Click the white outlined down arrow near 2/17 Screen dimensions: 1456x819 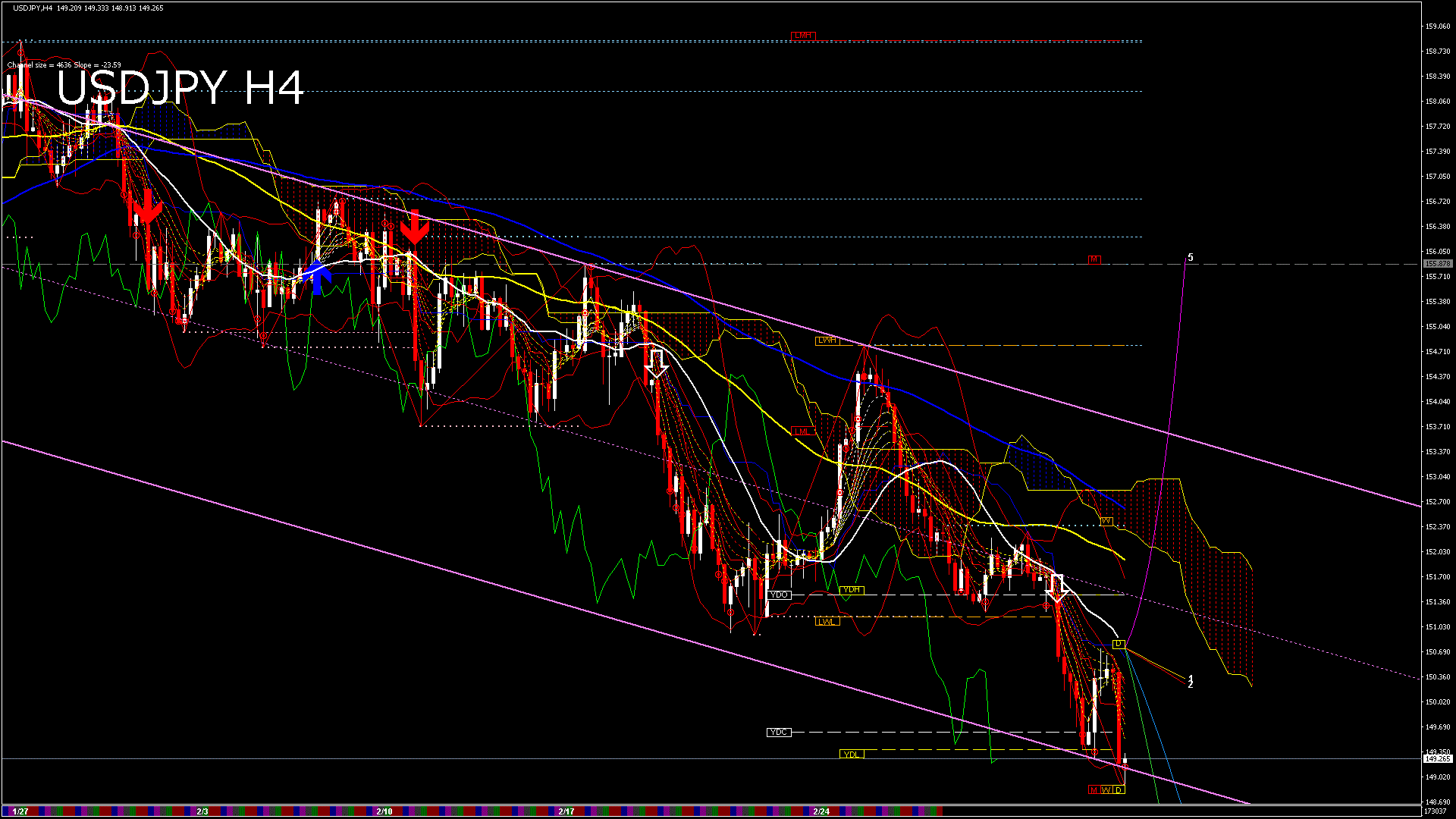657,363
